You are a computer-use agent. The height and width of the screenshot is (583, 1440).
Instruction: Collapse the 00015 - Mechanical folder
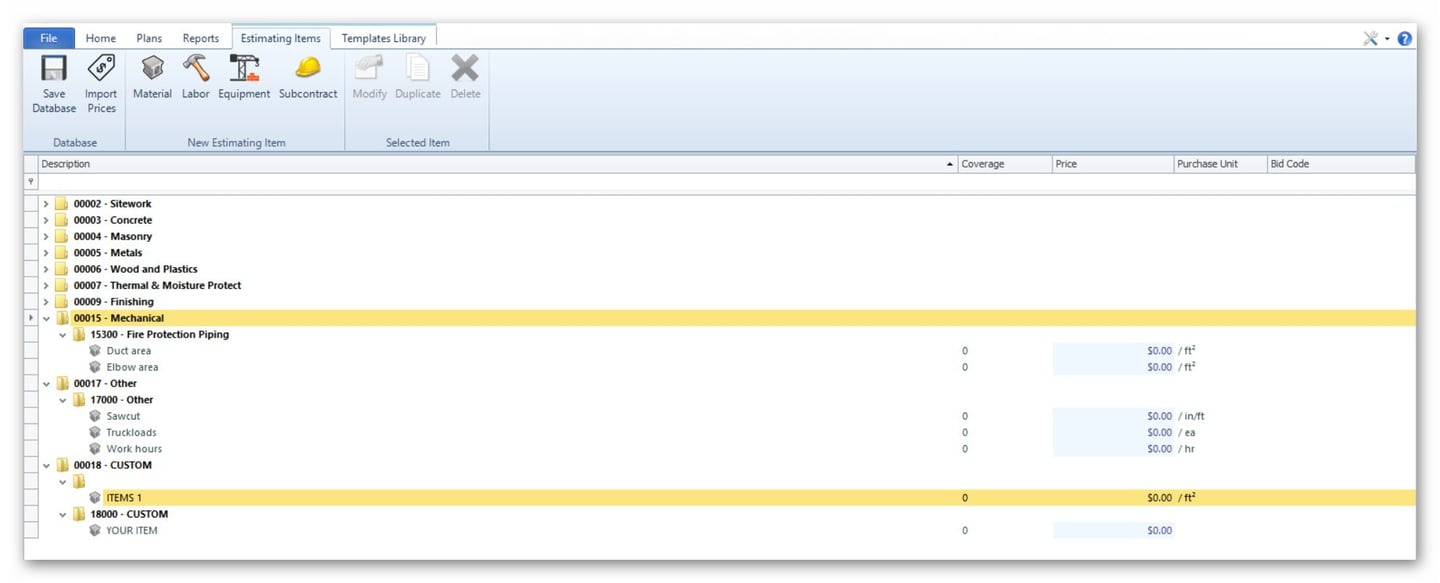(x=45, y=318)
